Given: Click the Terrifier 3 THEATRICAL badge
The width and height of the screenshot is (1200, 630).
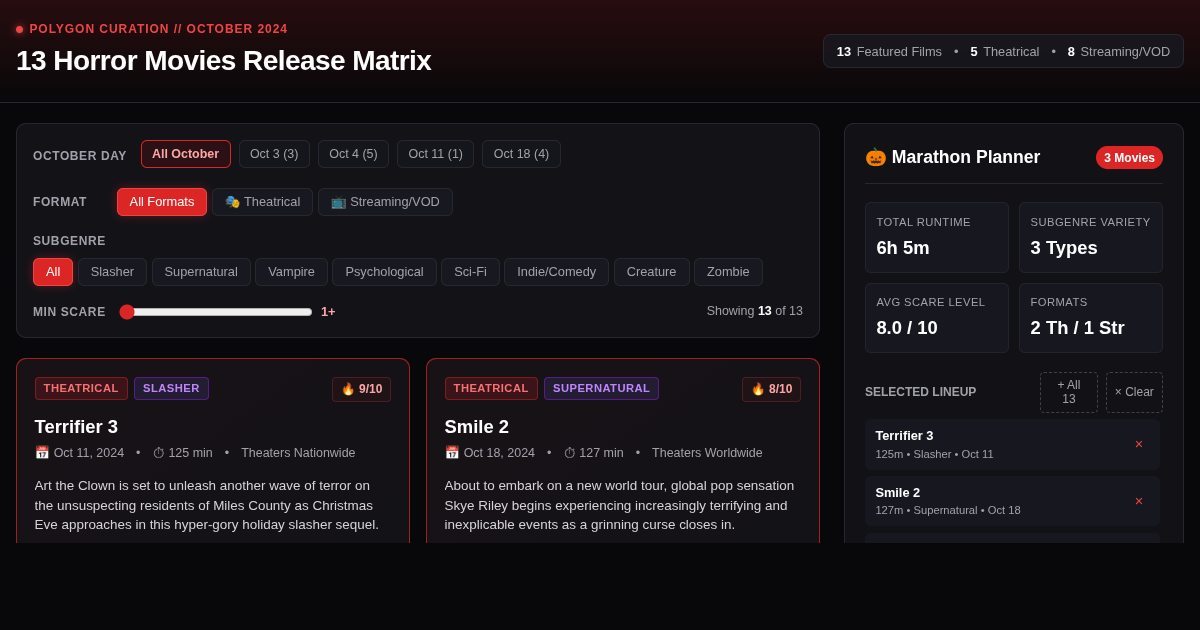Looking at the screenshot, I should (x=81, y=388).
